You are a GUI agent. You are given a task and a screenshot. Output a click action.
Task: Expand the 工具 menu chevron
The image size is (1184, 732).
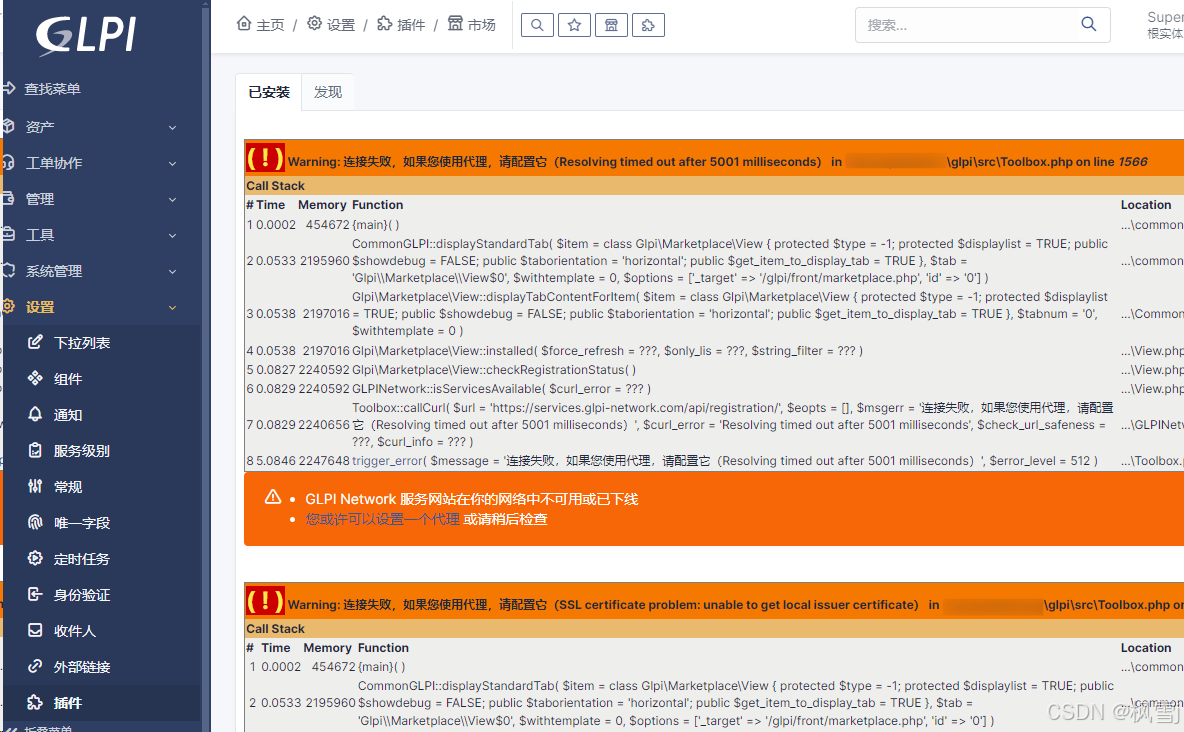tap(172, 236)
